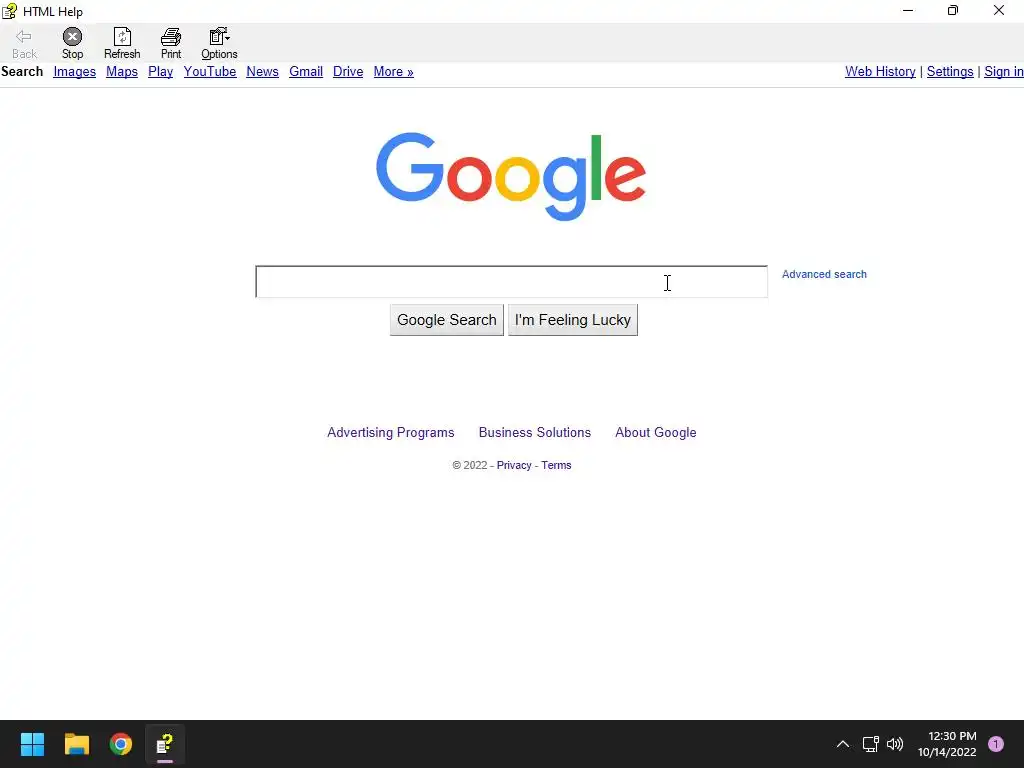
Task: Minimize the HTML Help window
Action: (908, 10)
